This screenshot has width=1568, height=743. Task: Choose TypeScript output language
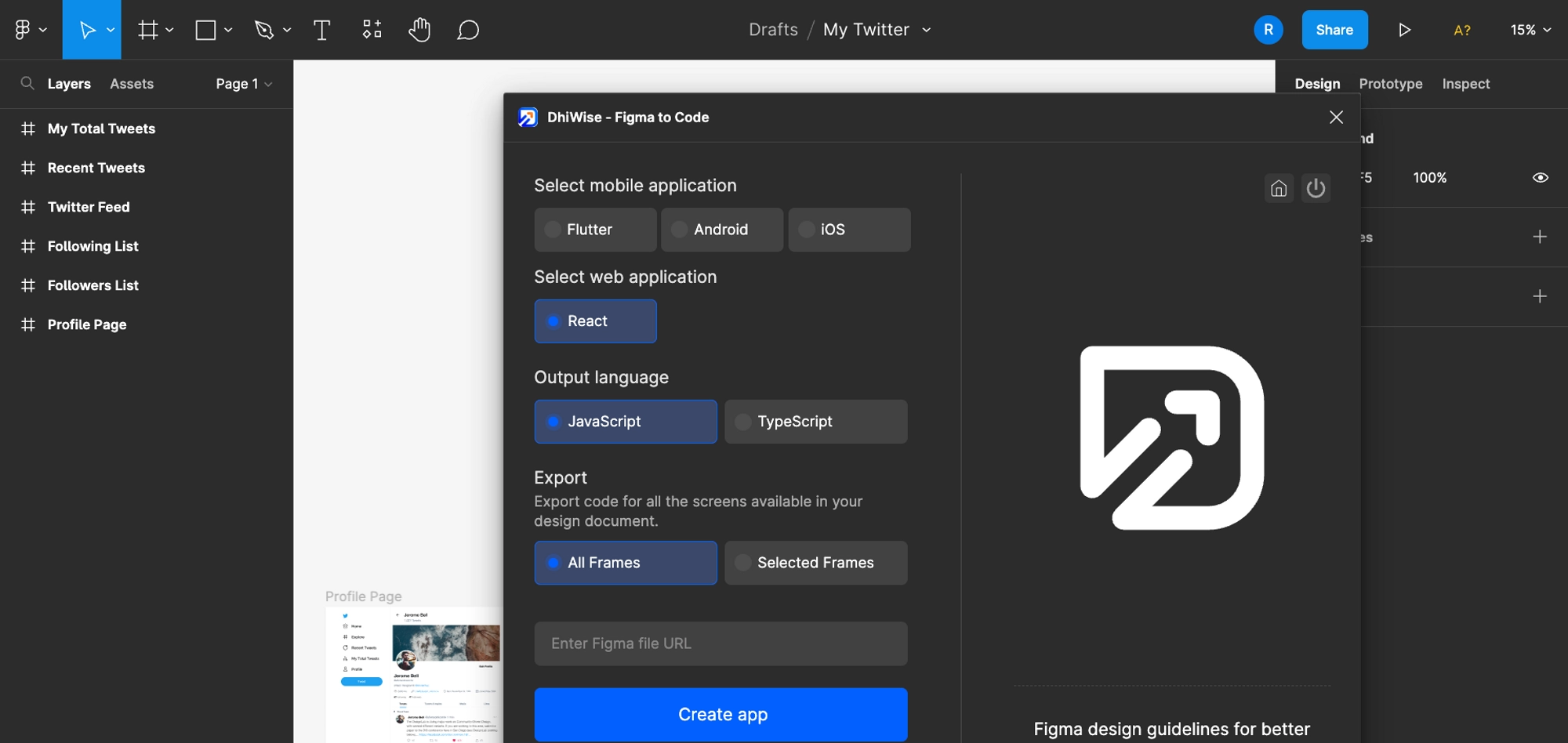click(x=816, y=422)
